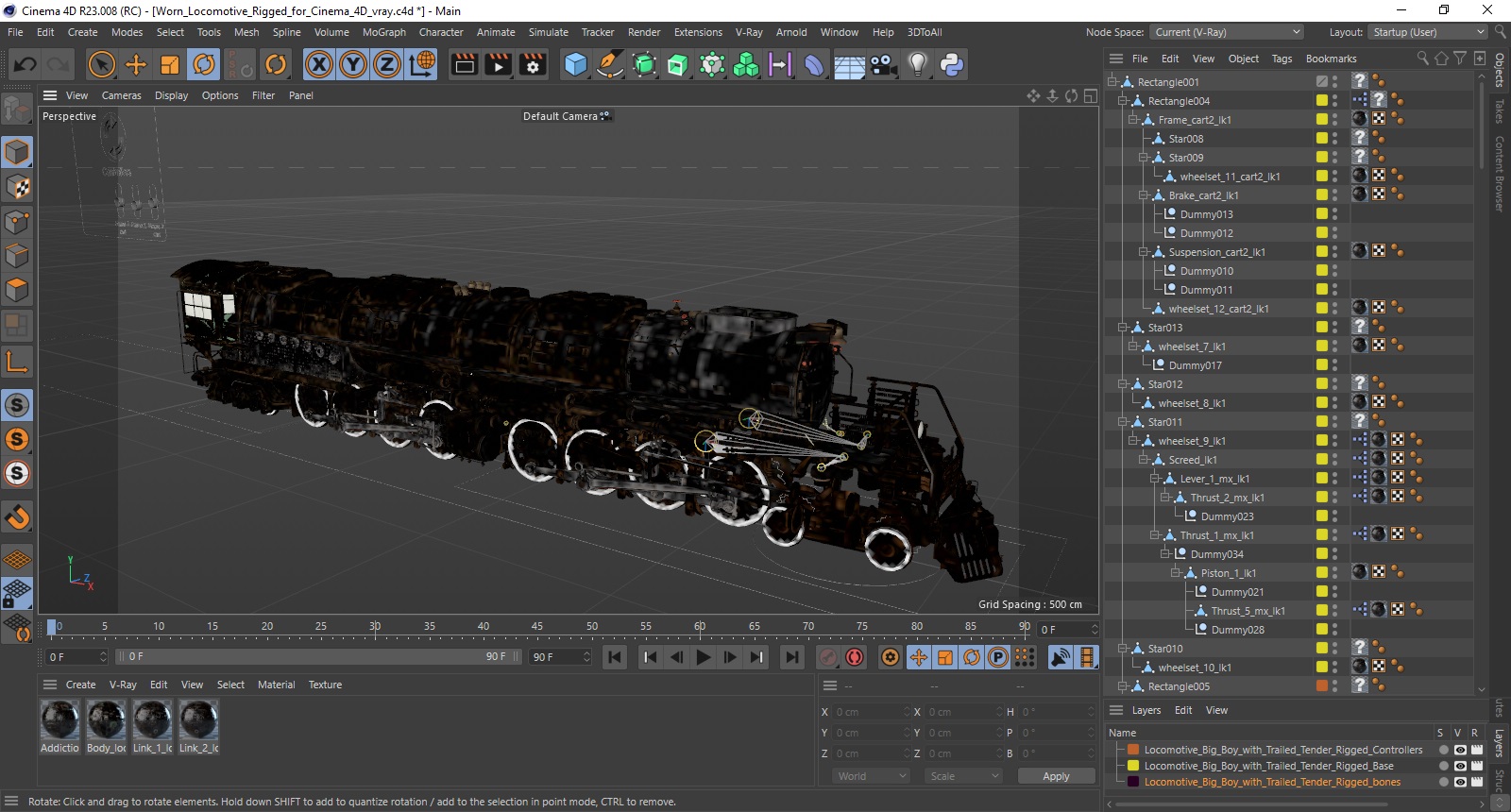This screenshot has height=812, width=1511.
Task: Select Texture mode checkerboard cube
Action: click(x=17, y=186)
